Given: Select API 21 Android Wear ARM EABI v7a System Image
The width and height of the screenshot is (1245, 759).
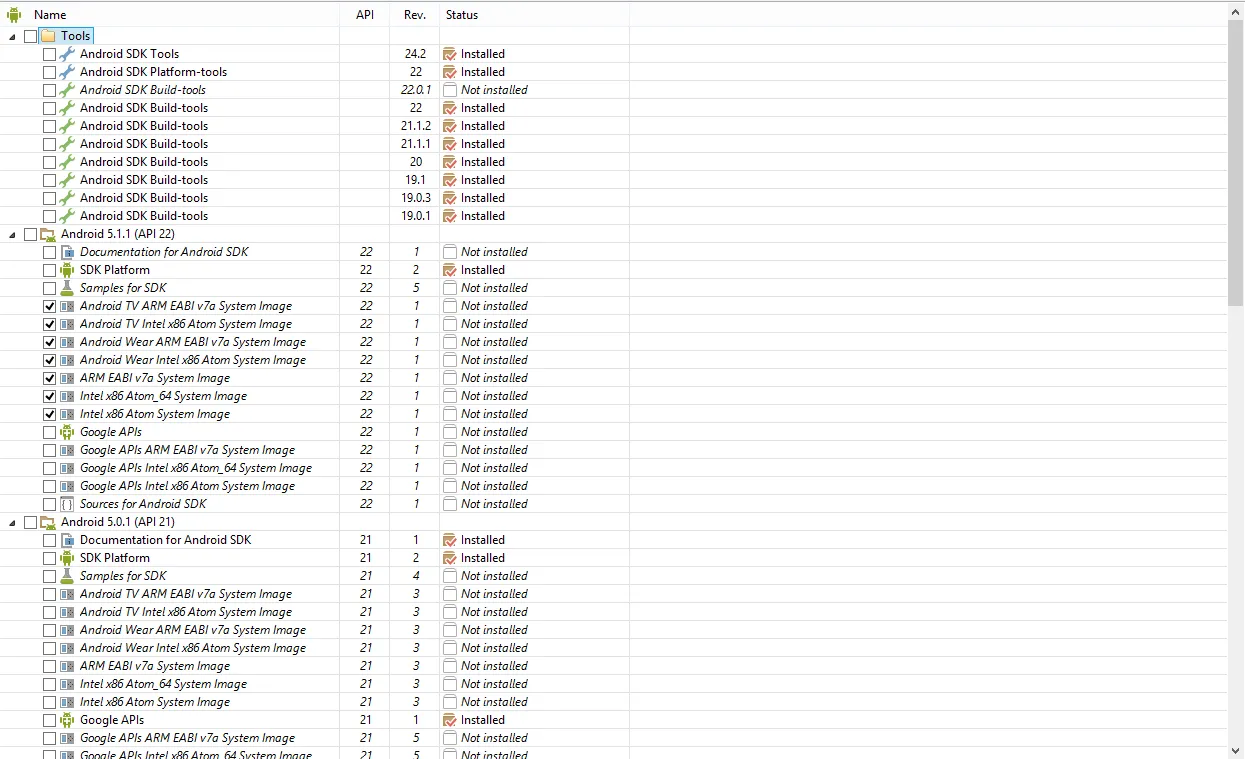Looking at the screenshot, I should coord(193,630).
